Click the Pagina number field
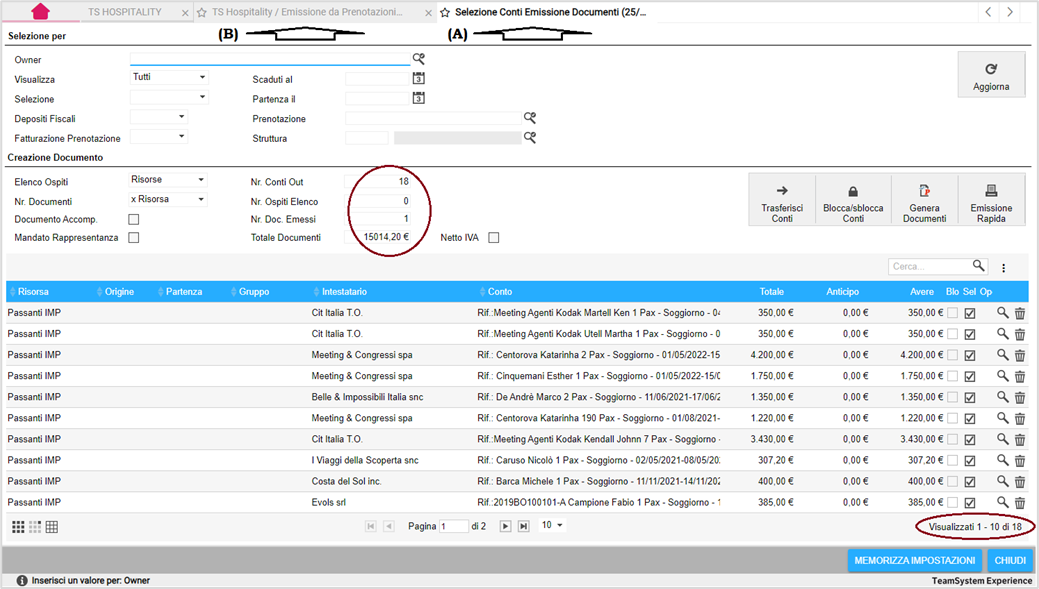This screenshot has height=589, width=1039. click(454, 526)
